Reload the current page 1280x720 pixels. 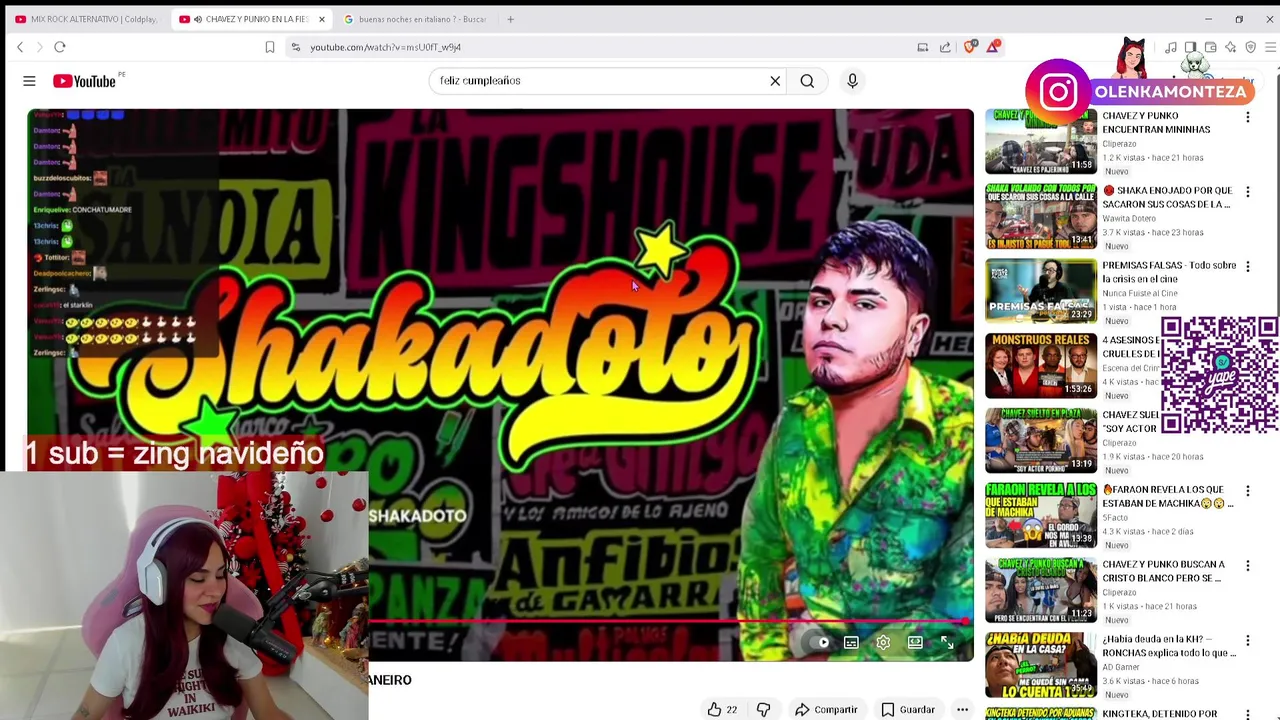tap(60, 47)
